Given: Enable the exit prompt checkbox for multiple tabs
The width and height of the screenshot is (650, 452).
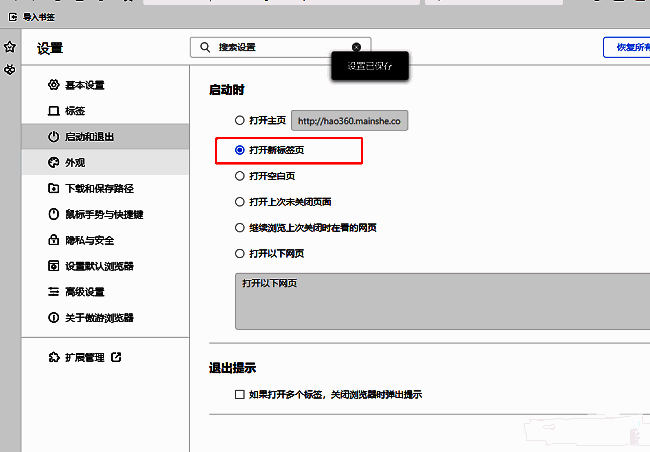Looking at the screenshot, I should [x=239, y=395].
